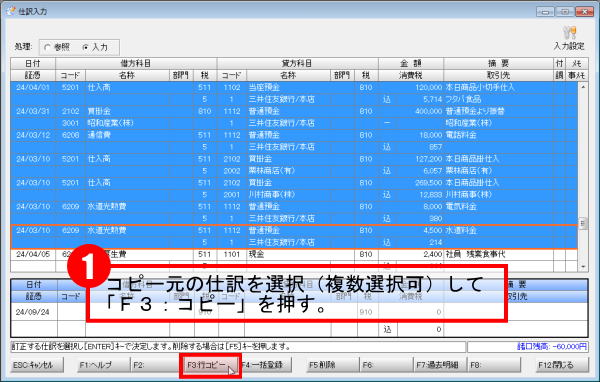Click the 金額 column header

(411, 64)
